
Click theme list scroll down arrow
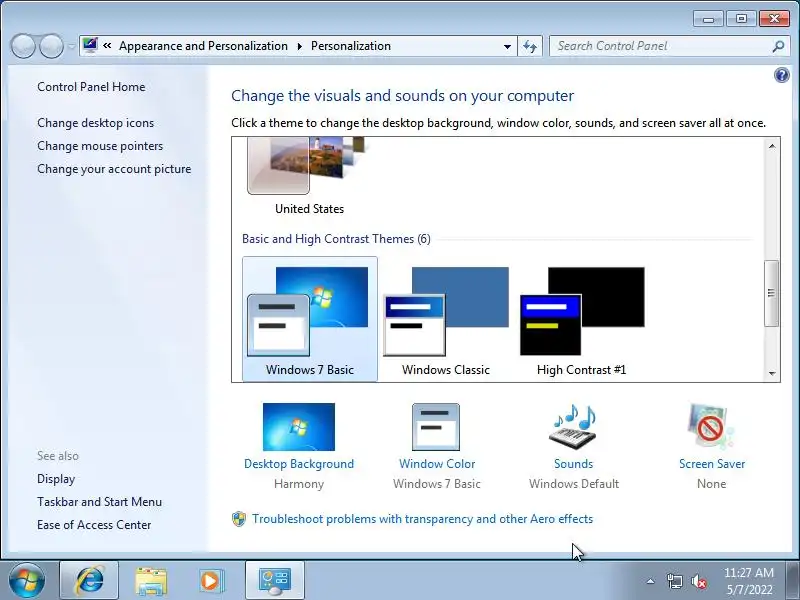pos(771,373)
